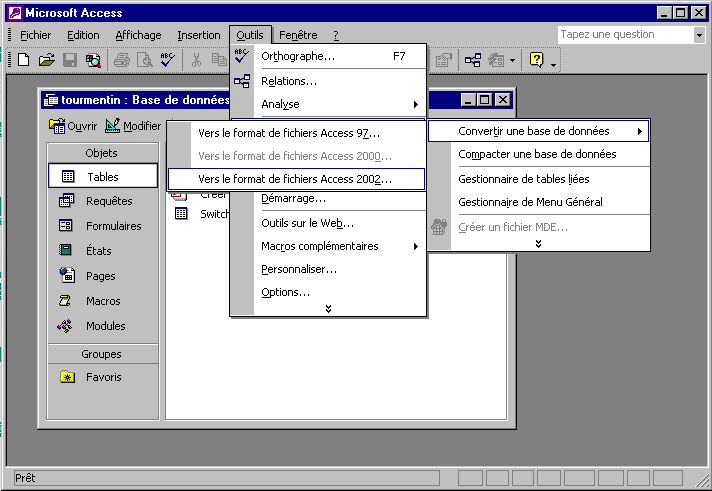Click Modifier in the database window
The height and width of the screenshot is (491, 712).
(133, 126)
